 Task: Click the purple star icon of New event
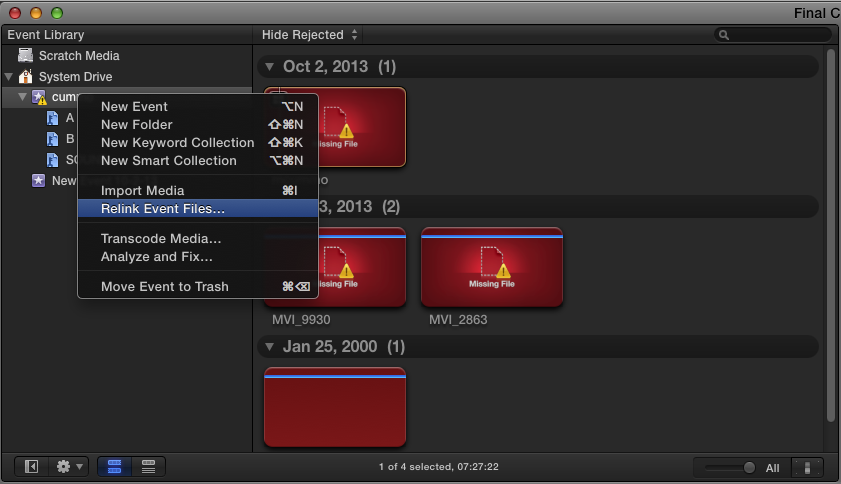point(38,180)
